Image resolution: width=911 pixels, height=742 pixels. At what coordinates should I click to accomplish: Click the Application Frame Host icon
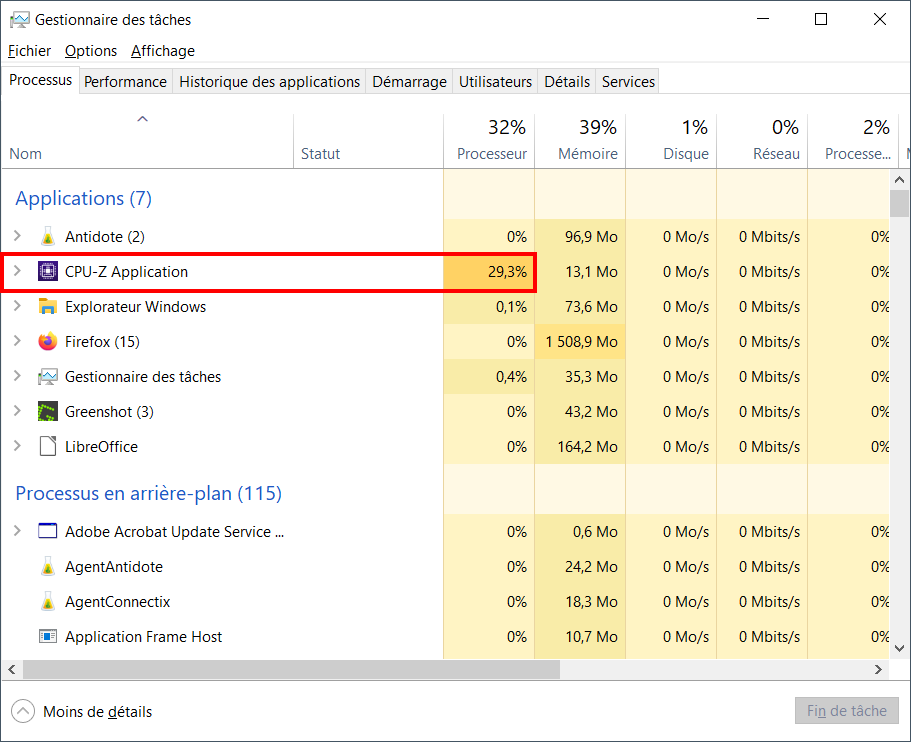pos(48,636)
